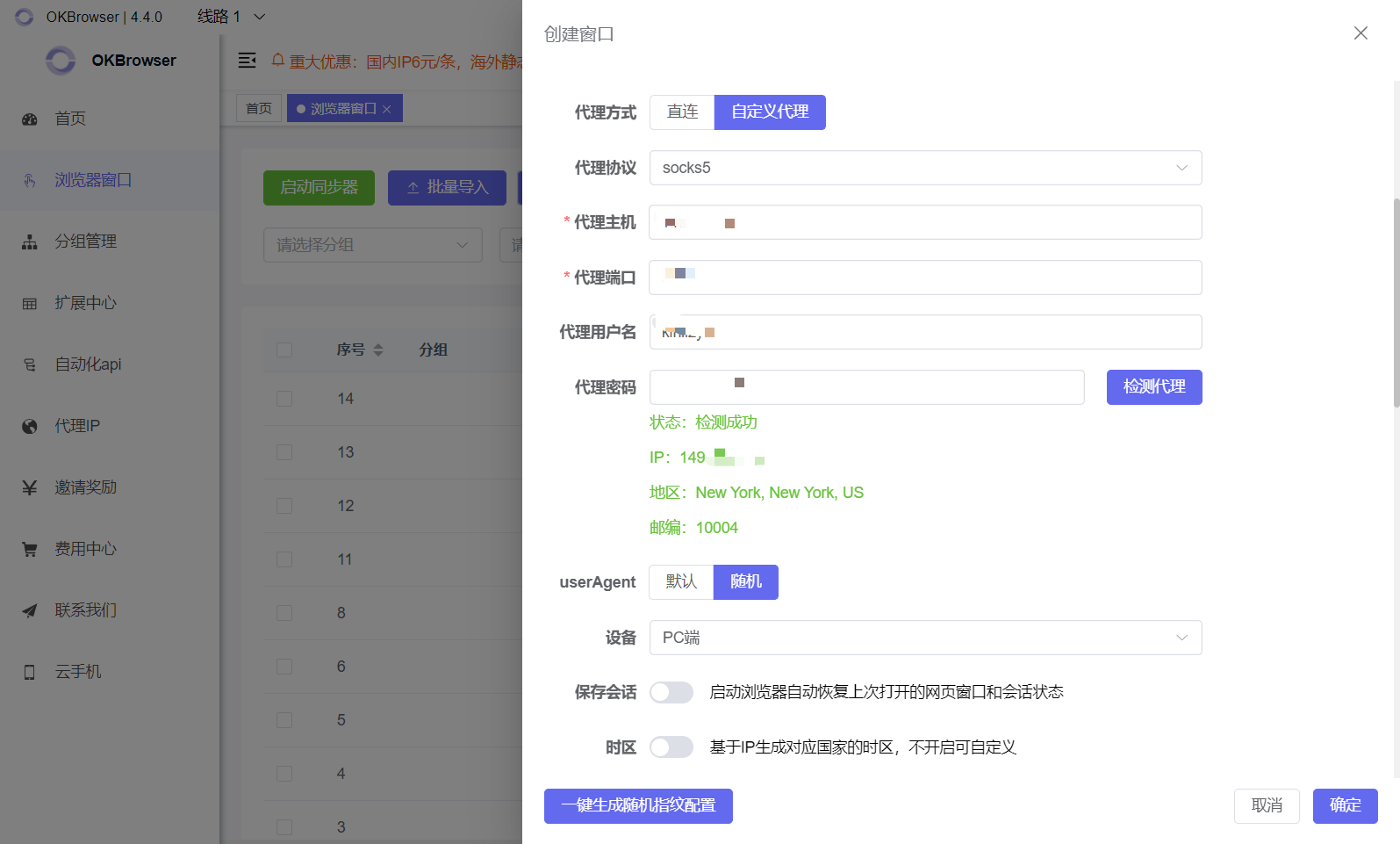Screen dimensions: 1400x844
Task: Click the dialog's vertical scrollbar
Action: (1396, 304)
